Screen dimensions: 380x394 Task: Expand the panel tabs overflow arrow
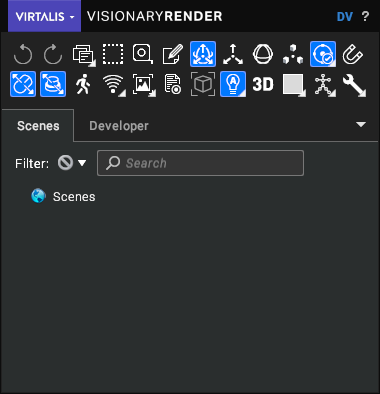361,124
